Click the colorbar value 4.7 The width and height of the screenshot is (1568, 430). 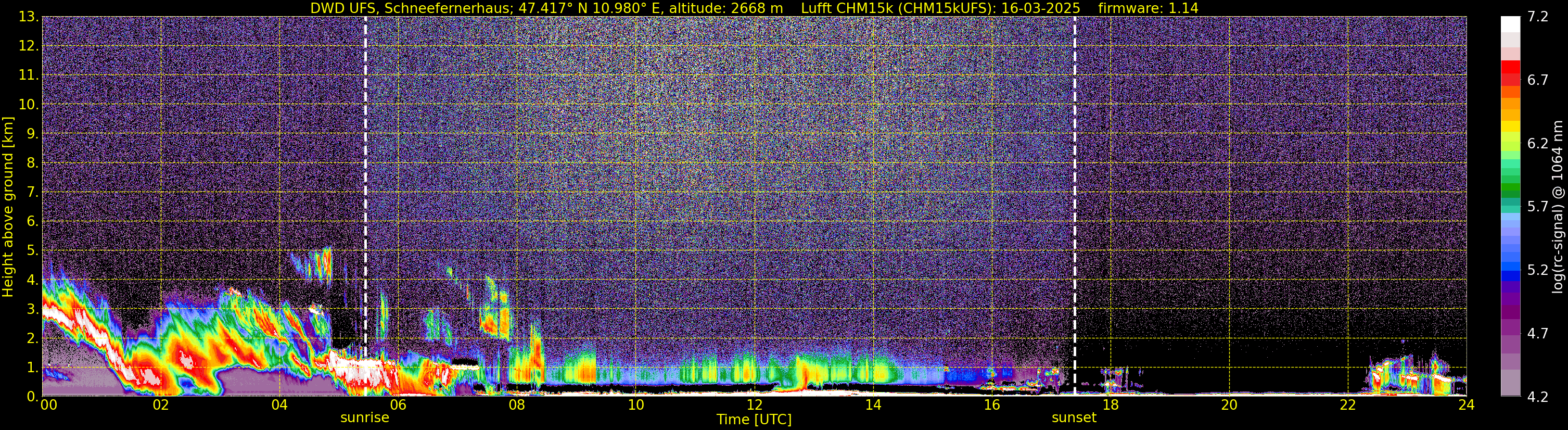click(x=1538, y=334)
